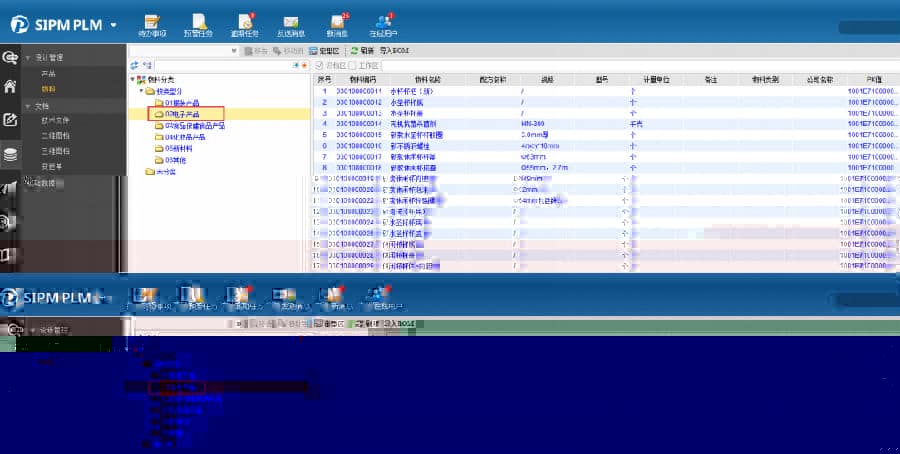Image resolution: width=900 pixels, height=454 pixels.
Task: Collapse the 文档 nav section
Action: (28, 107)
